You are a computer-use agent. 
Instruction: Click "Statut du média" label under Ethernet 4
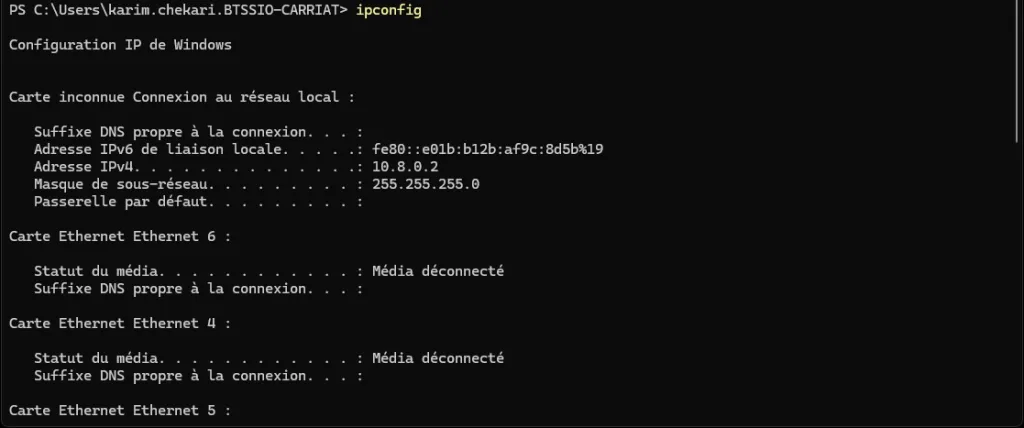96,358
